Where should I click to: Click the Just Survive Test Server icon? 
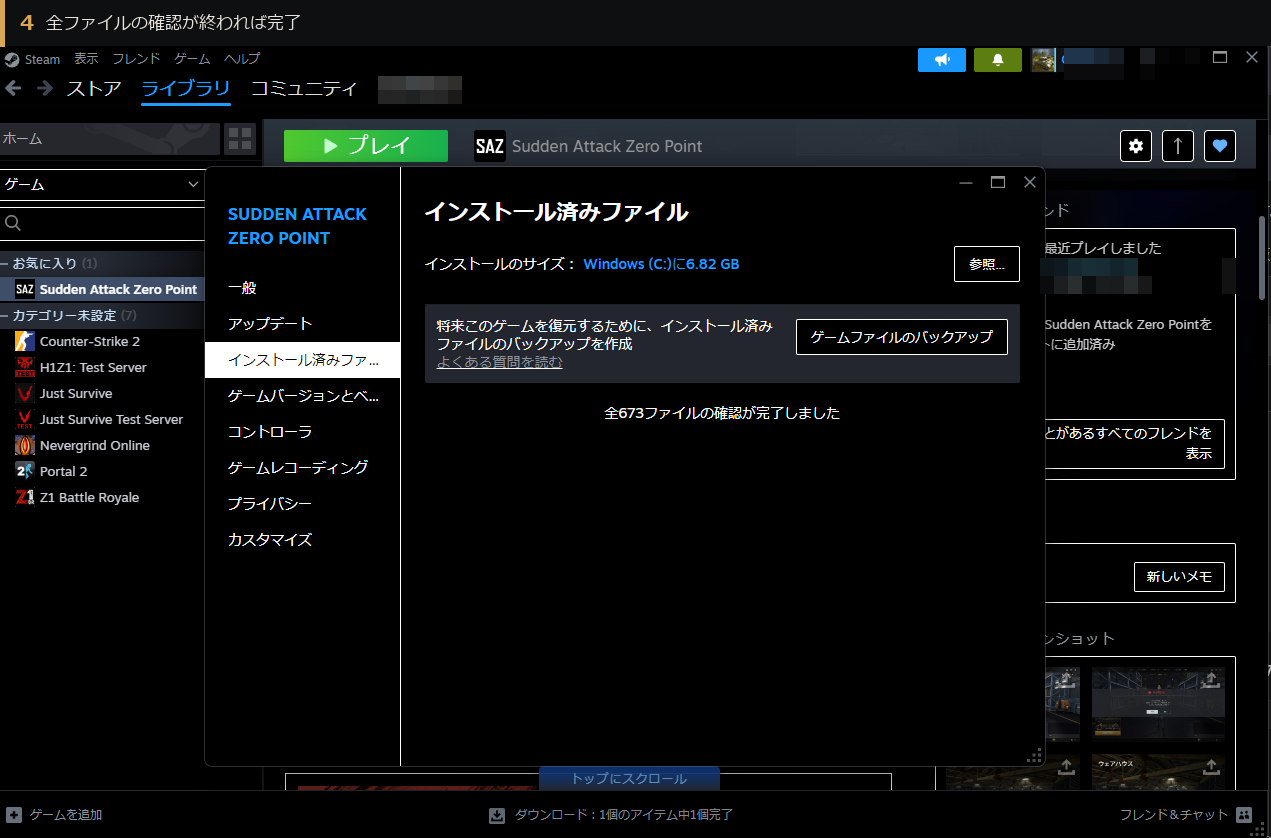[x=25, y=419]
